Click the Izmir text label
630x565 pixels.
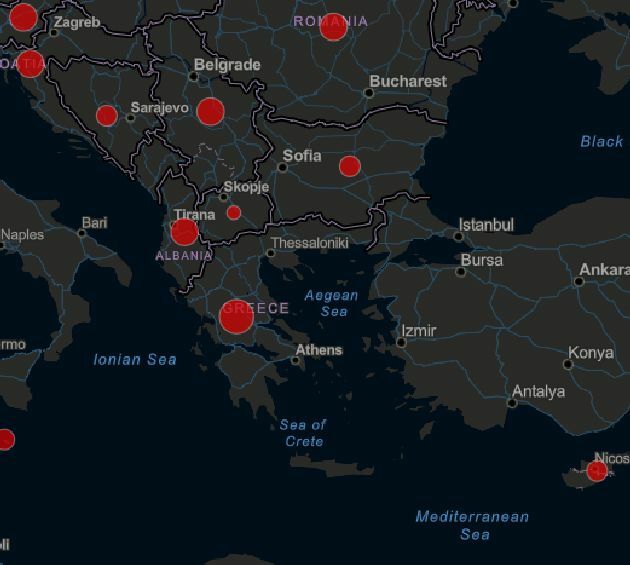[419, 331]
